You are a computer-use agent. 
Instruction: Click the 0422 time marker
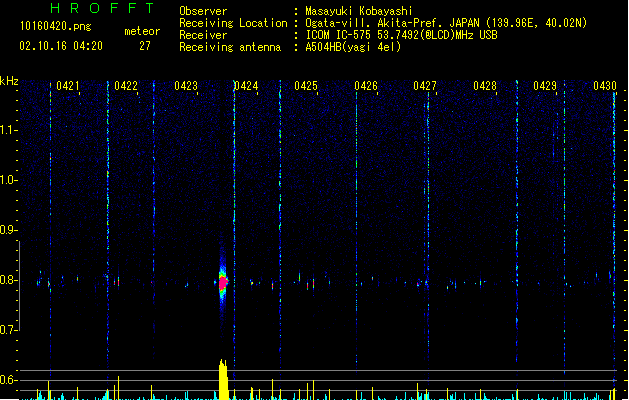tap(126, 86)
